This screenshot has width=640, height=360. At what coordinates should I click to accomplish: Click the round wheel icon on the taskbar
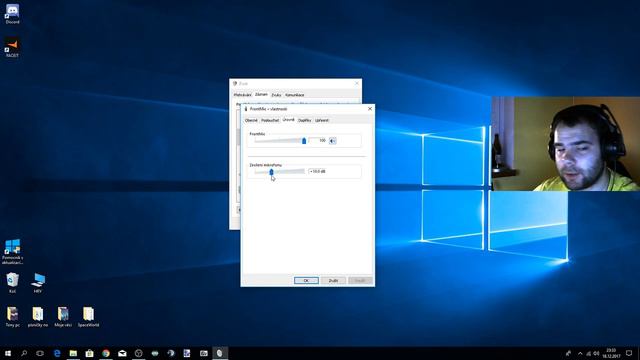coord(138,353)
